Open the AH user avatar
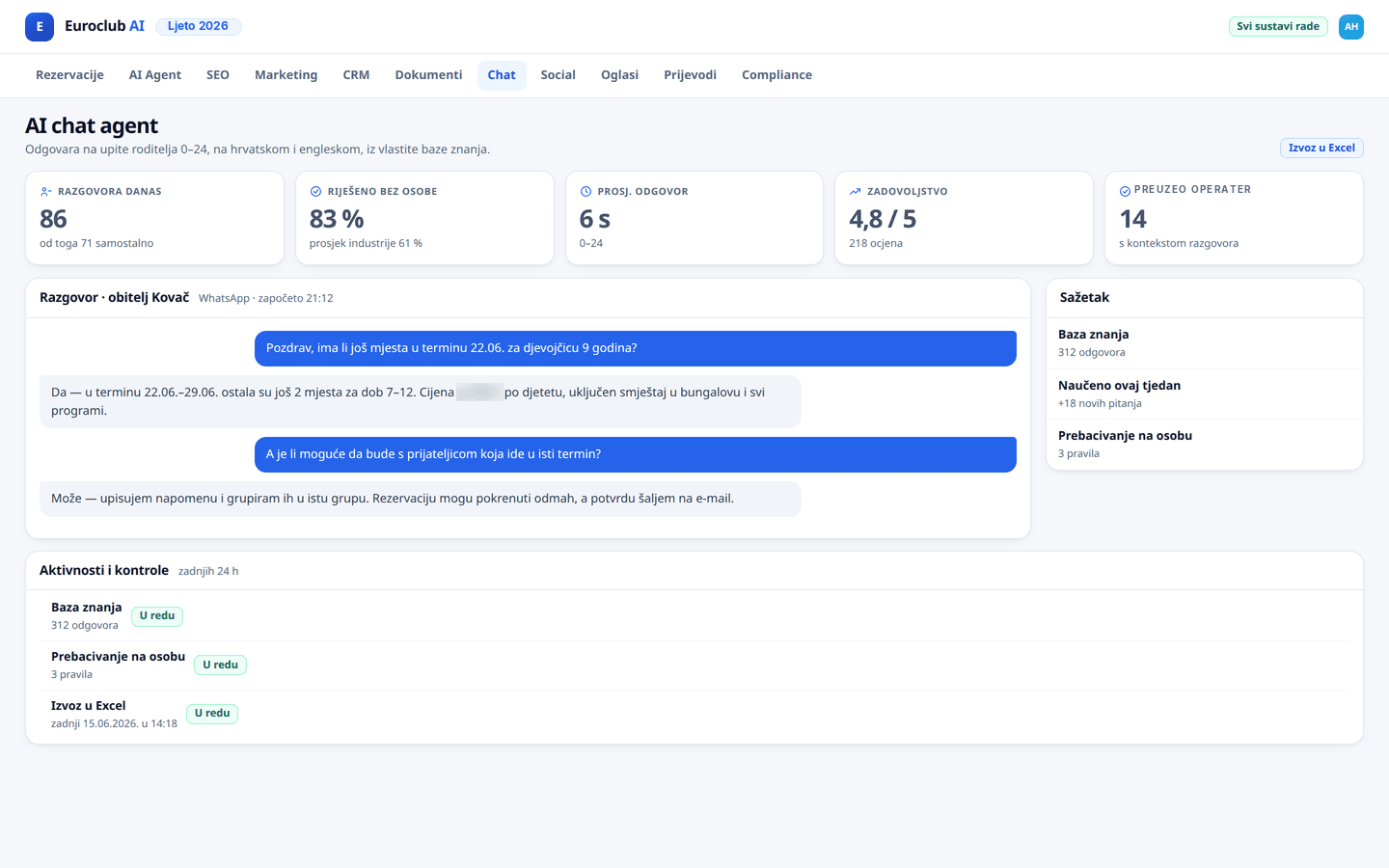 [x=1351, y=27]
